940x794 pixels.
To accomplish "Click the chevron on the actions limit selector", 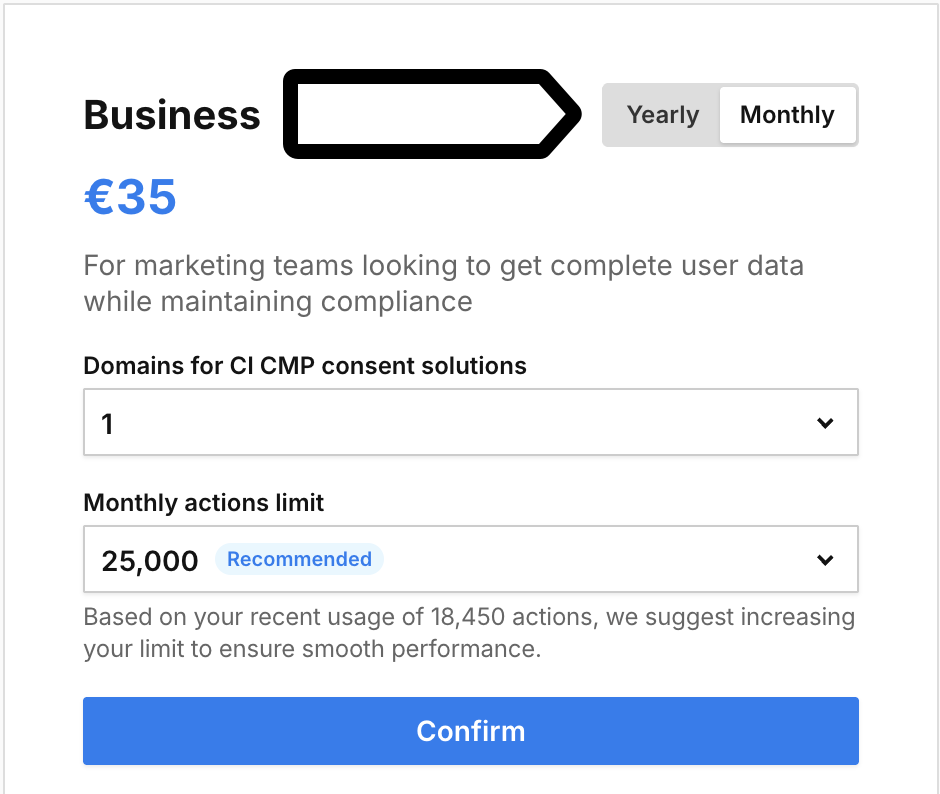I will 825,559.
